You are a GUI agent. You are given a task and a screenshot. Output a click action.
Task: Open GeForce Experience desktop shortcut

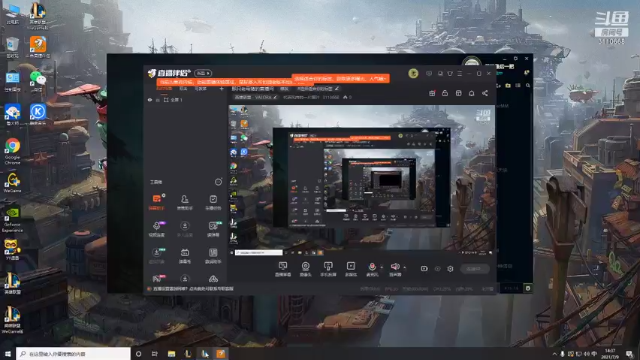coord(12,219)
